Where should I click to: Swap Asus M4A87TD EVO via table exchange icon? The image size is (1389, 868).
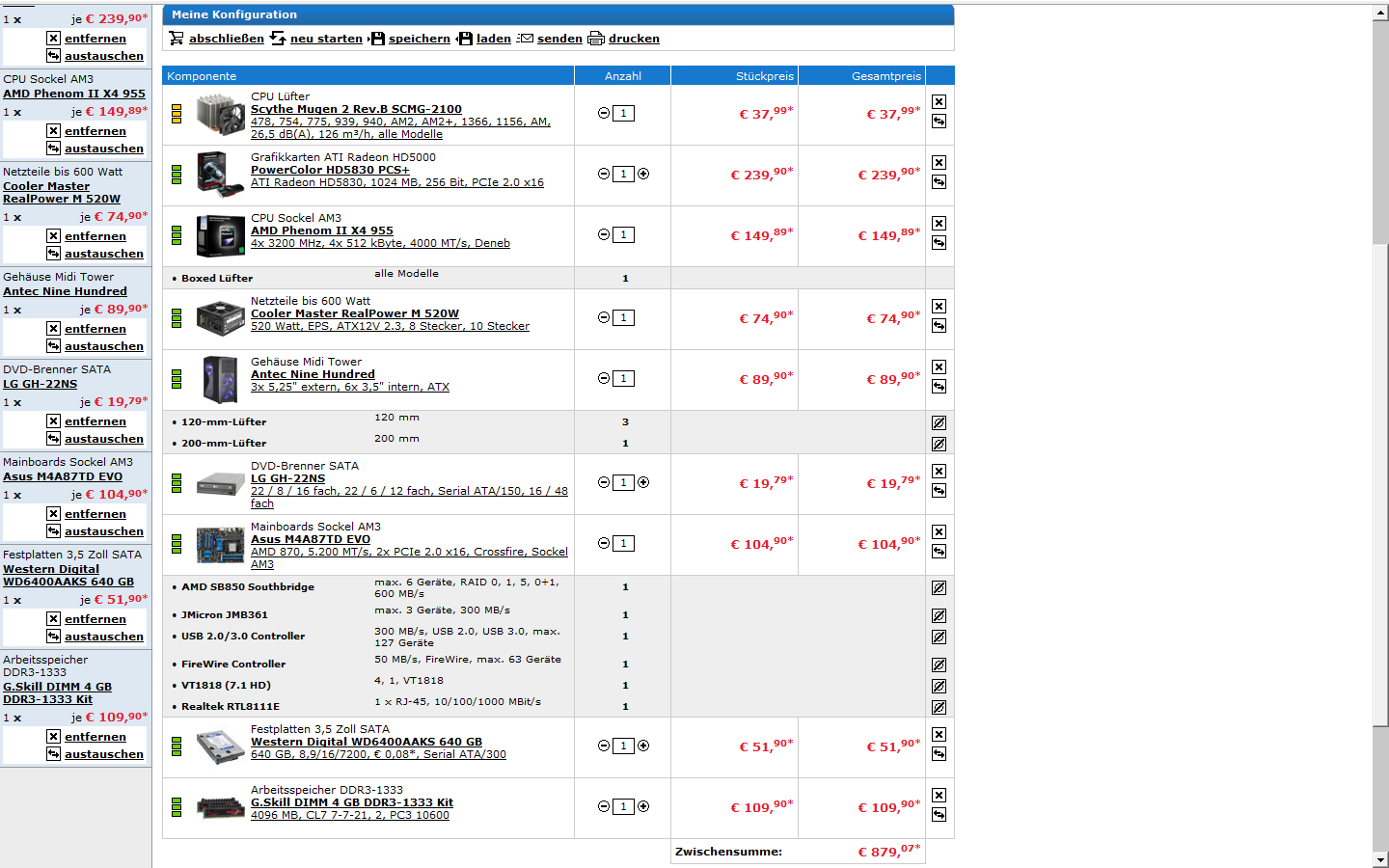939,552
